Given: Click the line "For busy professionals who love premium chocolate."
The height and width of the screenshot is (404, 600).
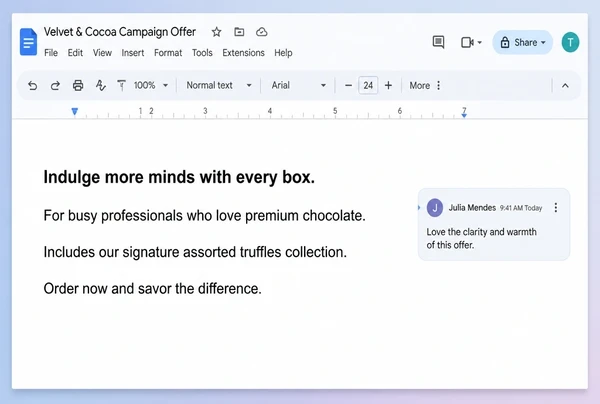Looking at the screenshot, I should [205, 215].
